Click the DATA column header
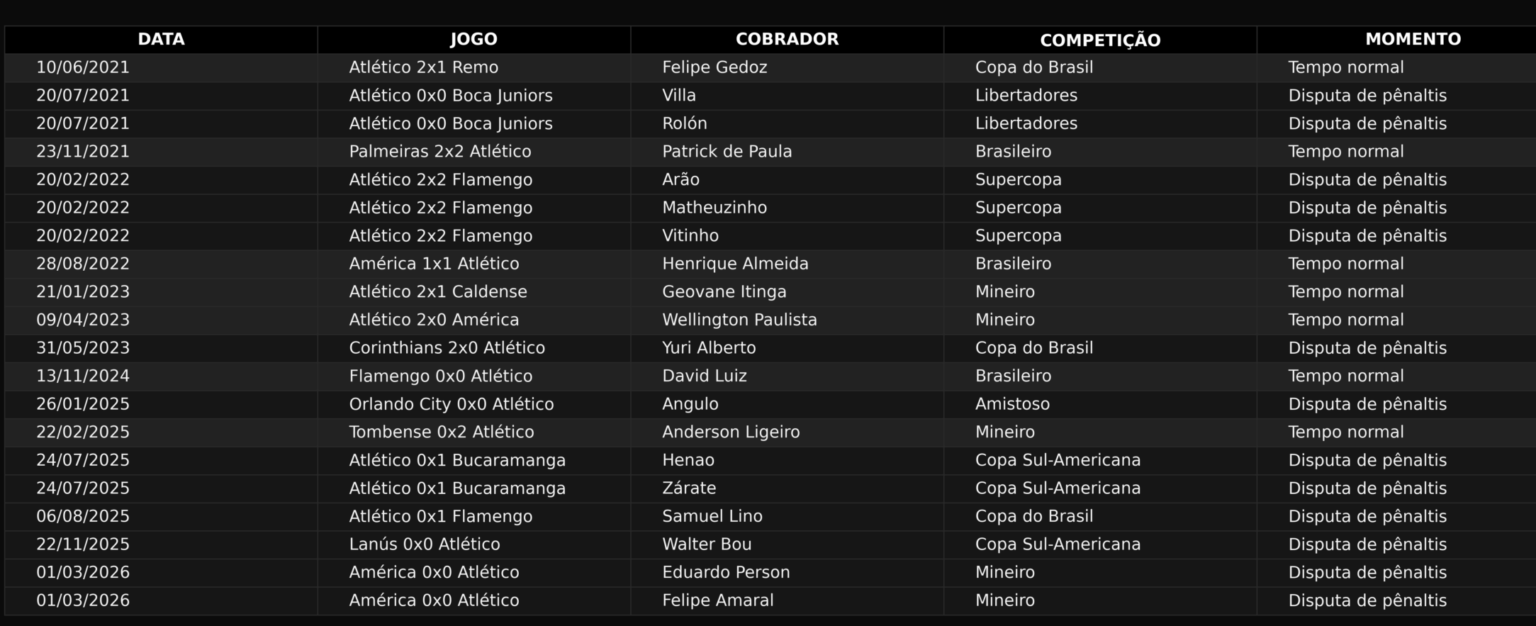The image size is (1536, 626). (x=161, y=39)
